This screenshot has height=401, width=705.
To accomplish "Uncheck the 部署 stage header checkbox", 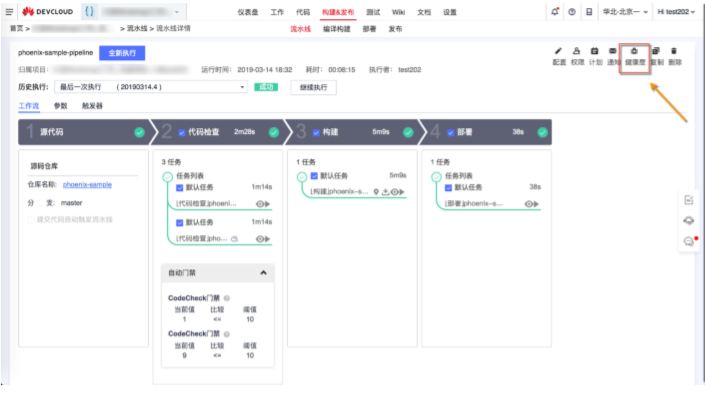I will coord(451,133).
